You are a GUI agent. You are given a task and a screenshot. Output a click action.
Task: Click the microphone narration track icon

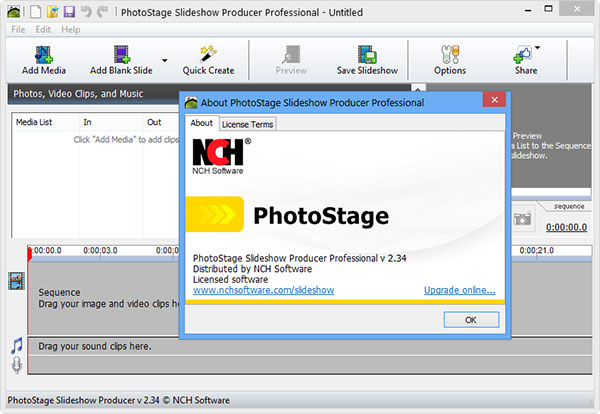point(16,365)
